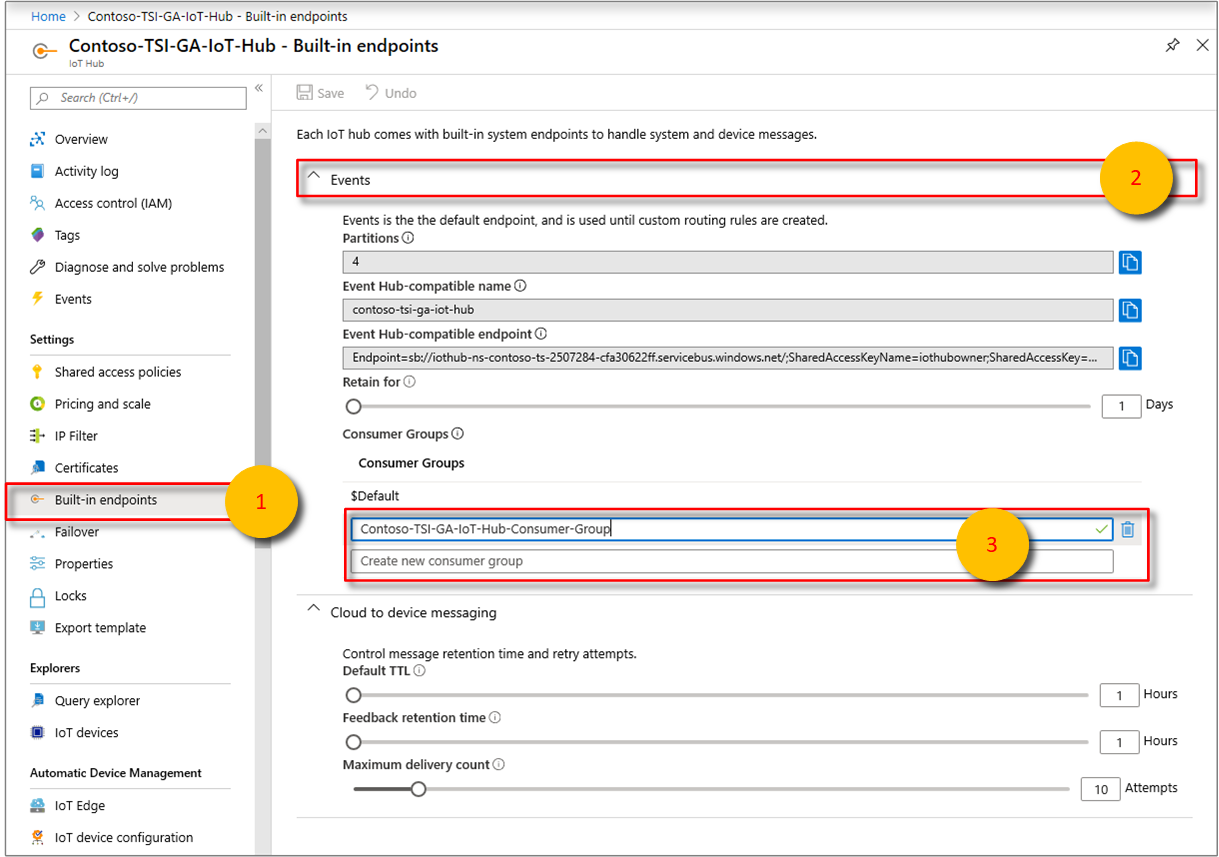1219x857 pixels.
Task: Adjust the Maximum delivery count slider
Action: pos(418,788)
